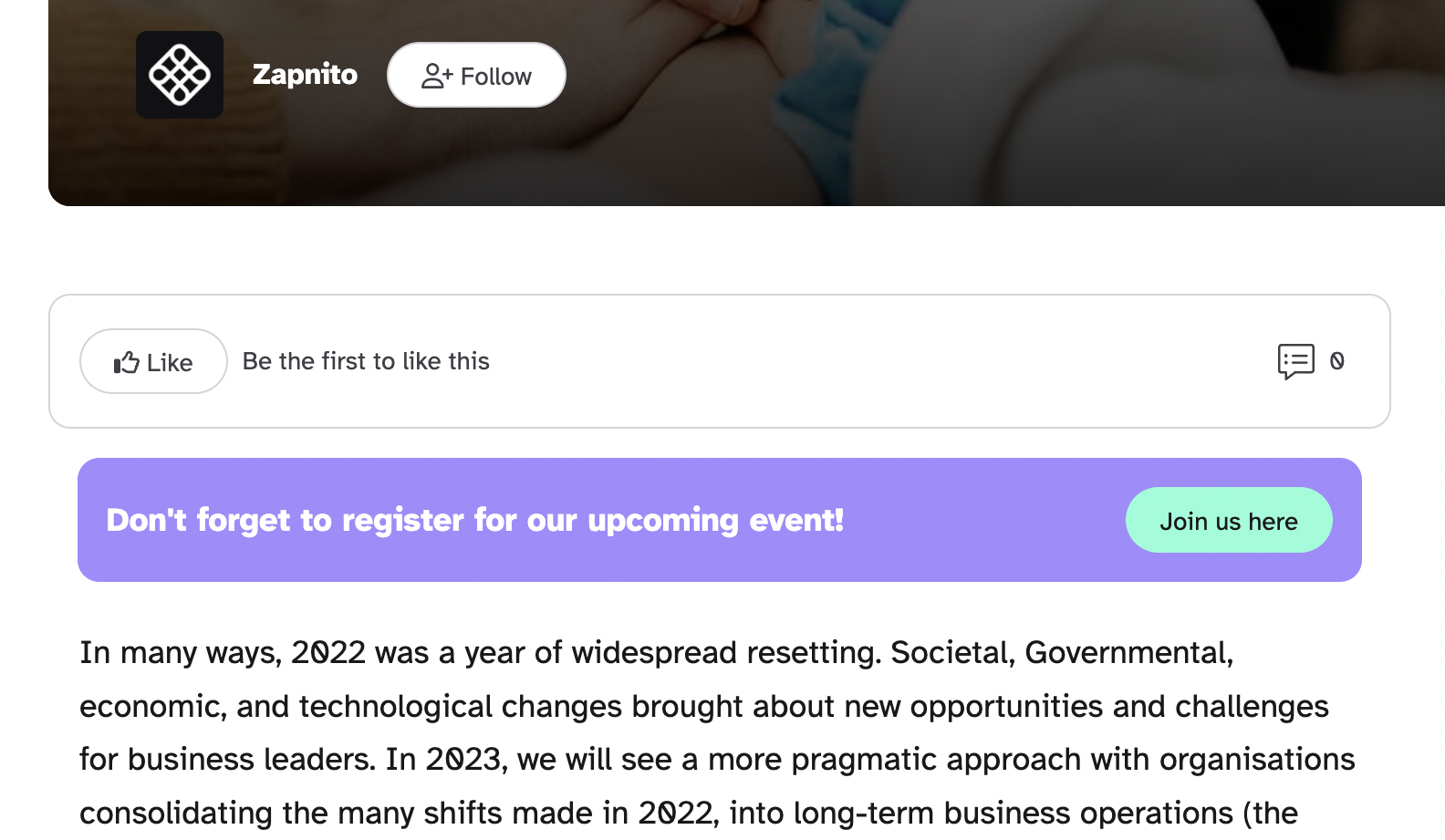Click the comment count number zero
The image size is (1445, 840).
point(1337,361)
